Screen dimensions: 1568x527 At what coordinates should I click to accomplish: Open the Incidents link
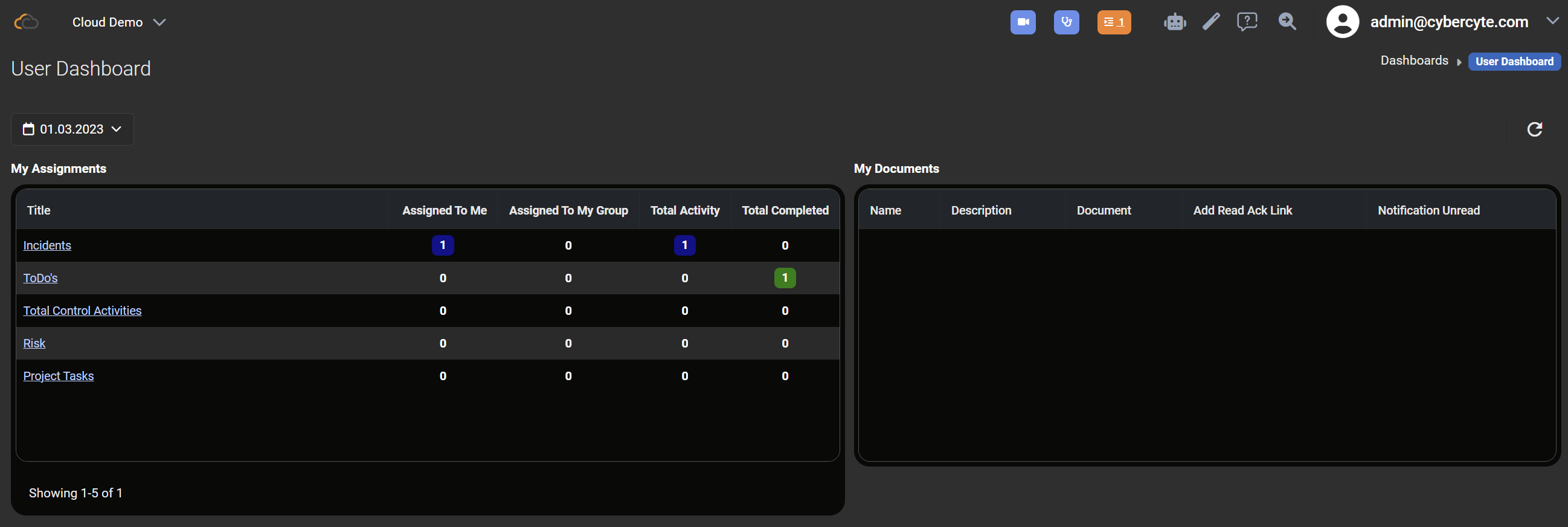(47, 245)
